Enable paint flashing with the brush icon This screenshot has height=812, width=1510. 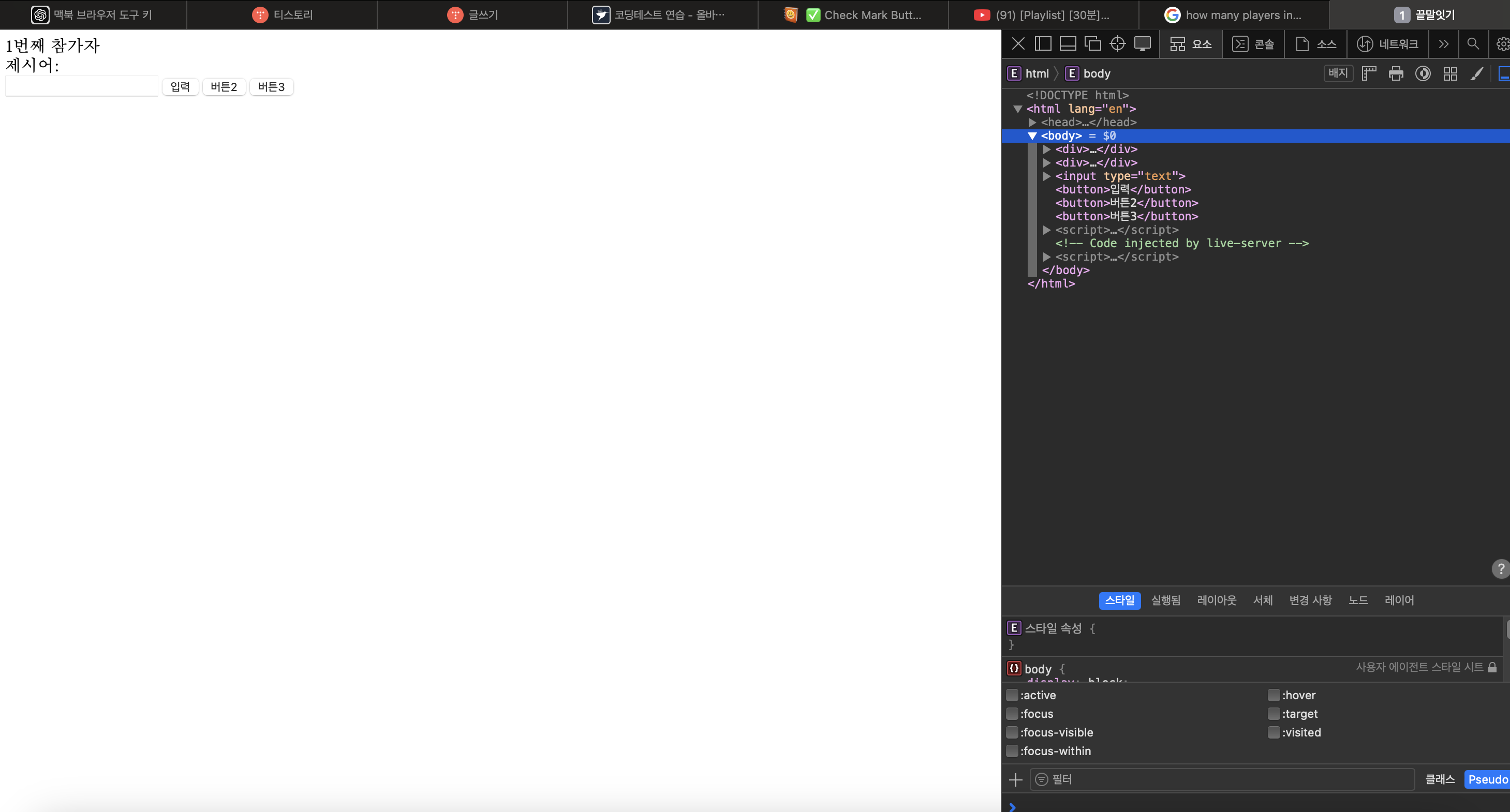(1476, 73)
